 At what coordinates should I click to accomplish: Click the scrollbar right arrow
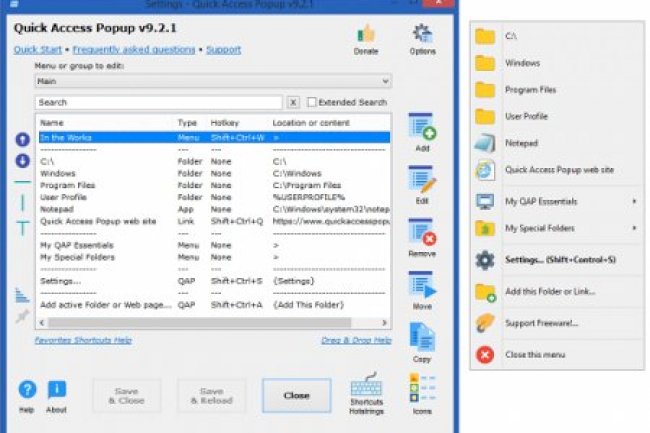pos(384,322)
